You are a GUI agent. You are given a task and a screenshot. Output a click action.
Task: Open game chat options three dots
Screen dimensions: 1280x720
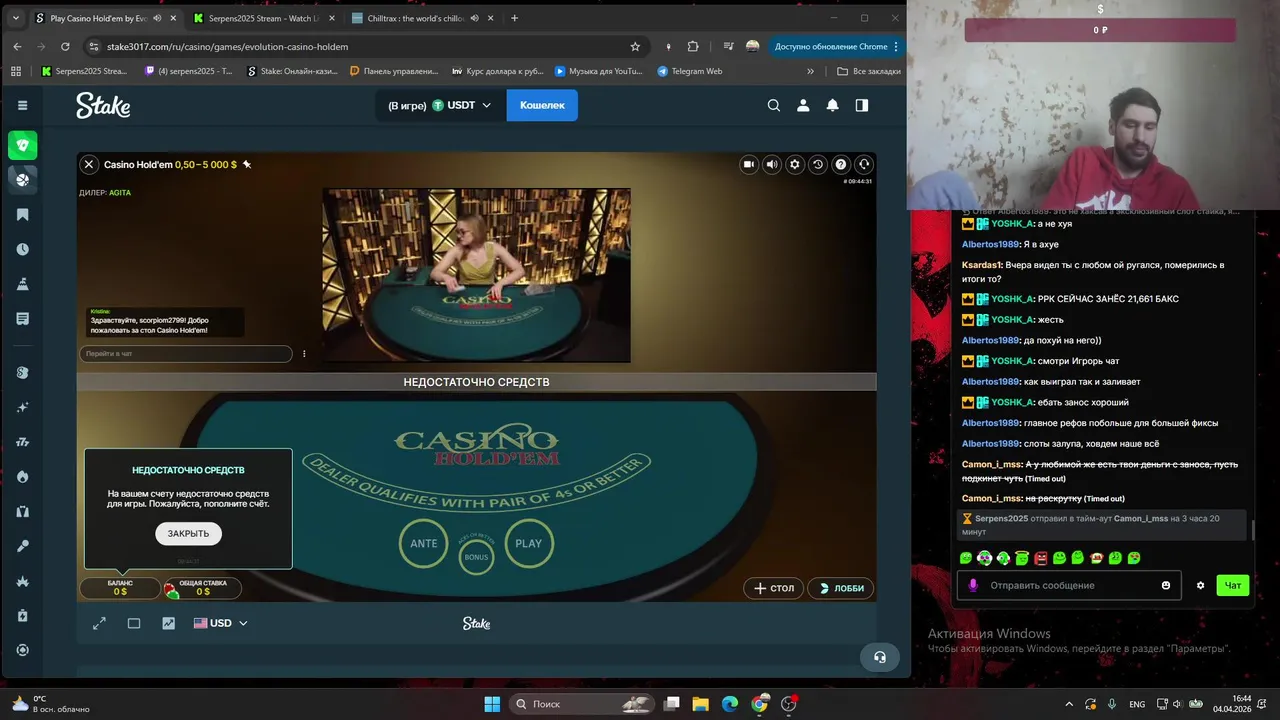pos(304,354)
